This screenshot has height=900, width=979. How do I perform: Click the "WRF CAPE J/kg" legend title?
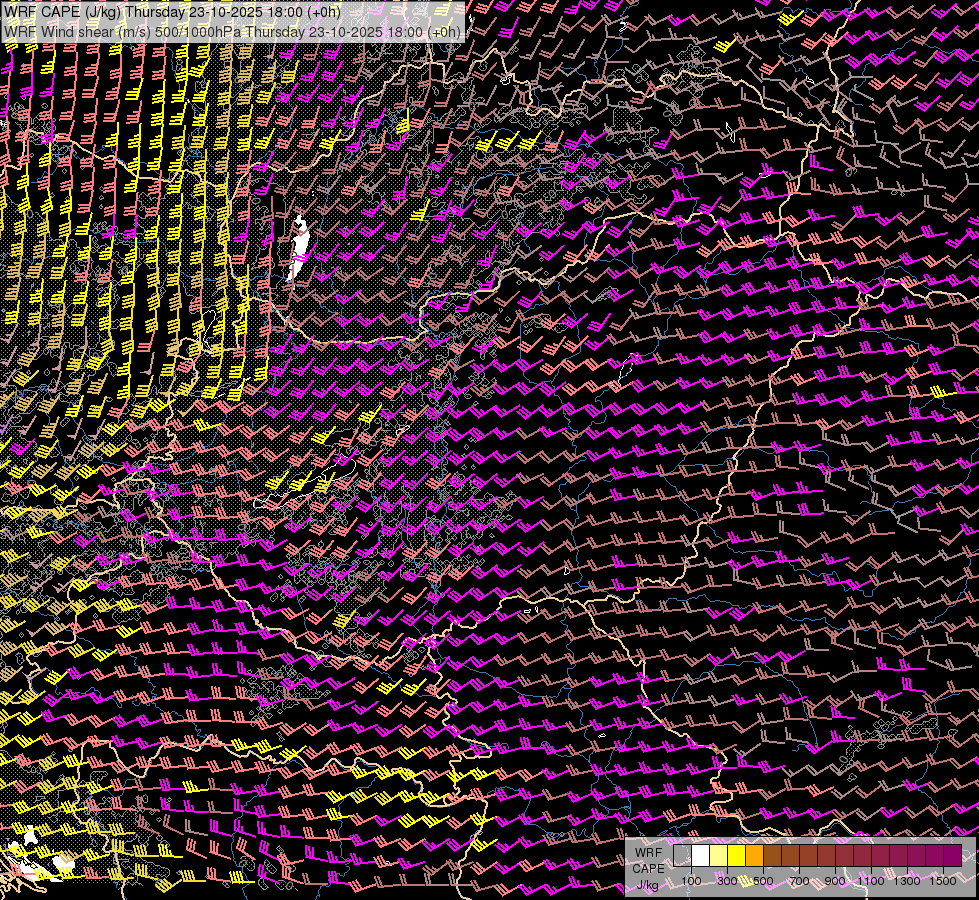click(648, 868)
